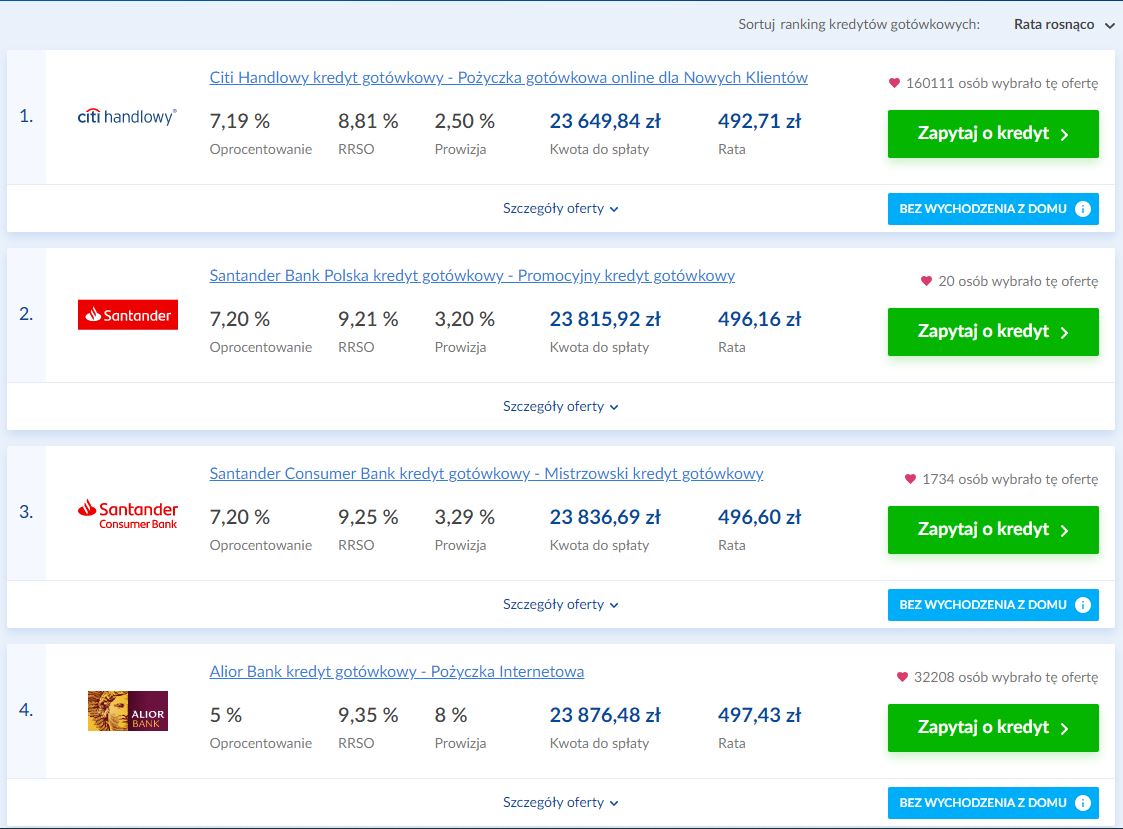Viewport: 1123px width, 829px height.
Task: Click the Santander Consumer Bank logo
Action: point(127,514)
